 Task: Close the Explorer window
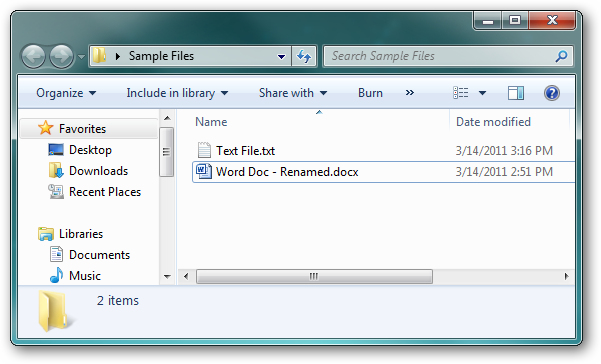(552, 21)
